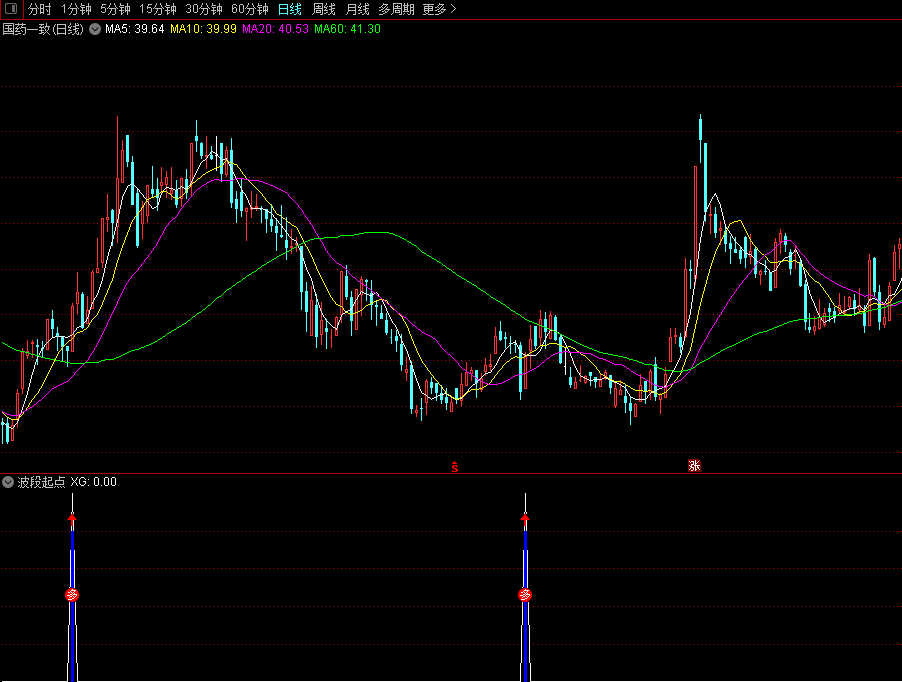902x682 pixels.
Task: Click the second red up-arrow signal
Action: (x=525, y=519)
